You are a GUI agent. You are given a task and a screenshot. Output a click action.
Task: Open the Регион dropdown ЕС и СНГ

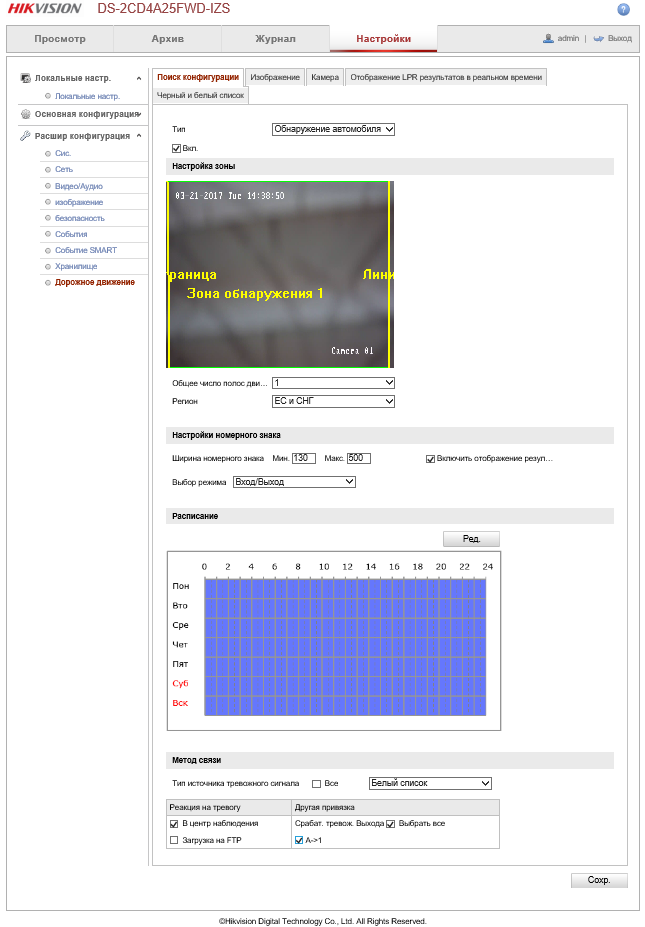[333, 401]
